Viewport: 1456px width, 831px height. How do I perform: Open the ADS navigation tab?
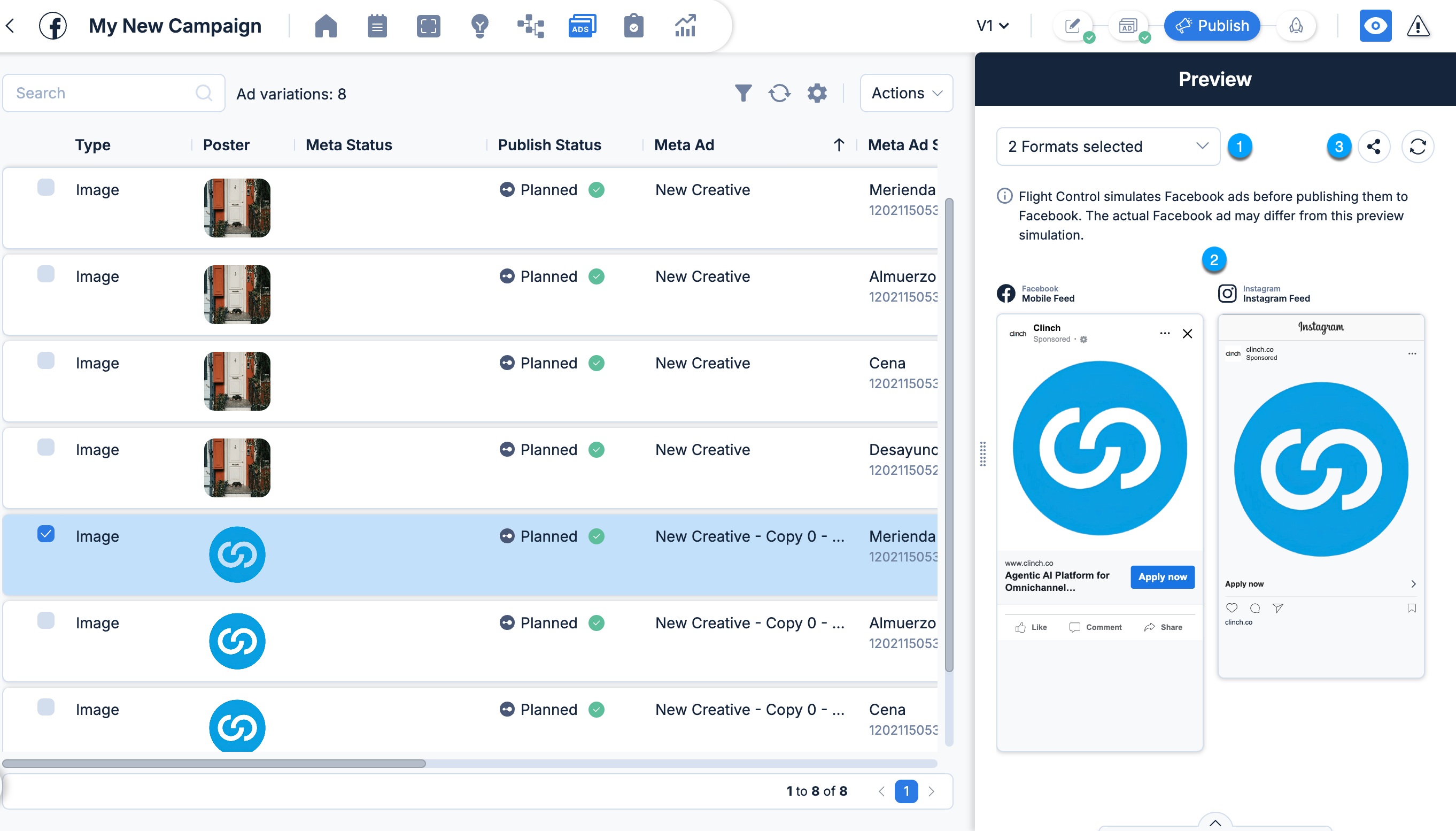coord(582,26)
